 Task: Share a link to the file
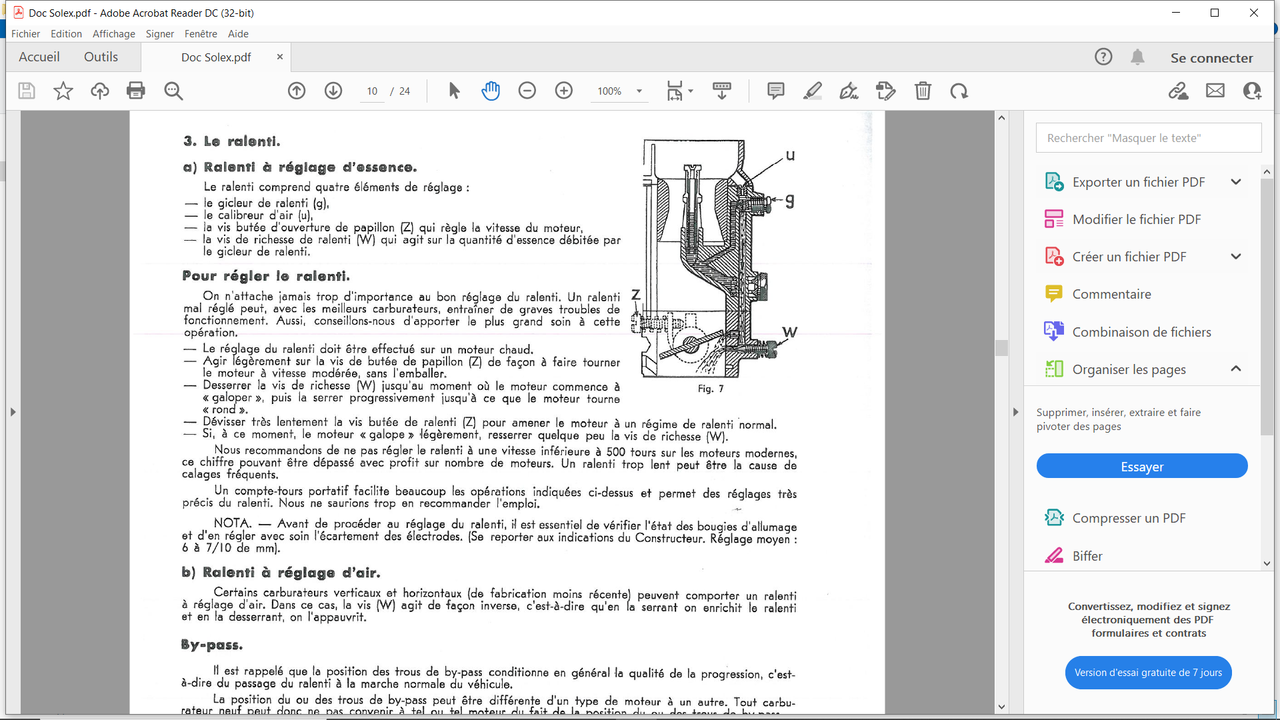1178,91
